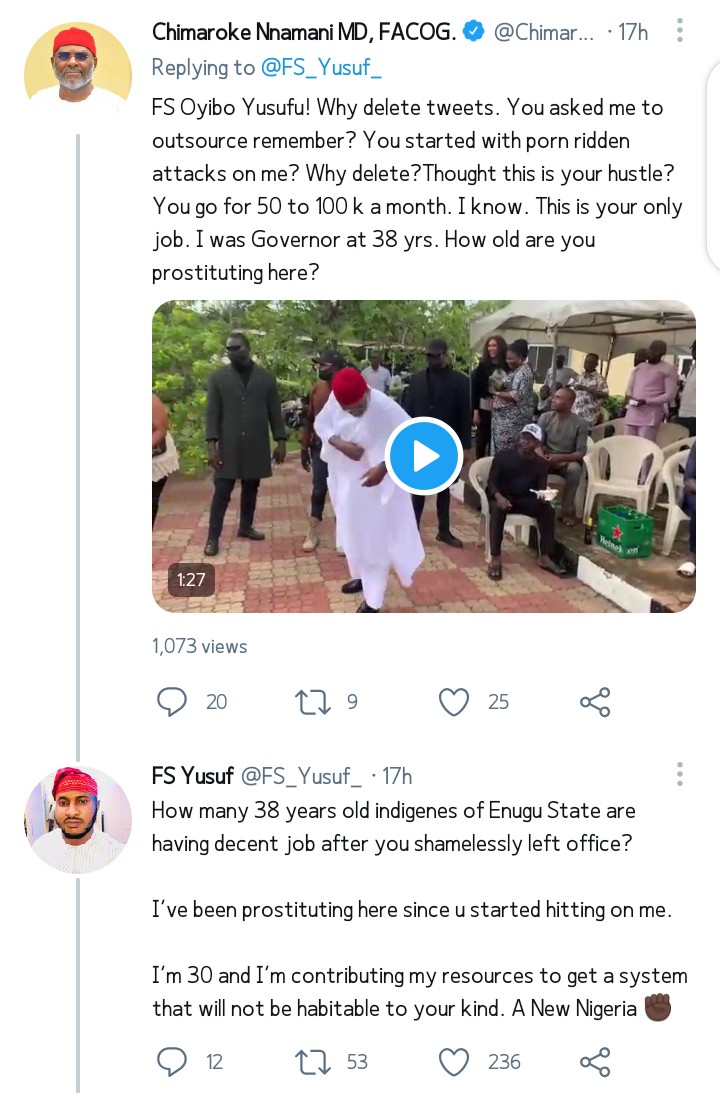Play the embedded tweet video
The image size is (720, 1093).
[423, 456]
